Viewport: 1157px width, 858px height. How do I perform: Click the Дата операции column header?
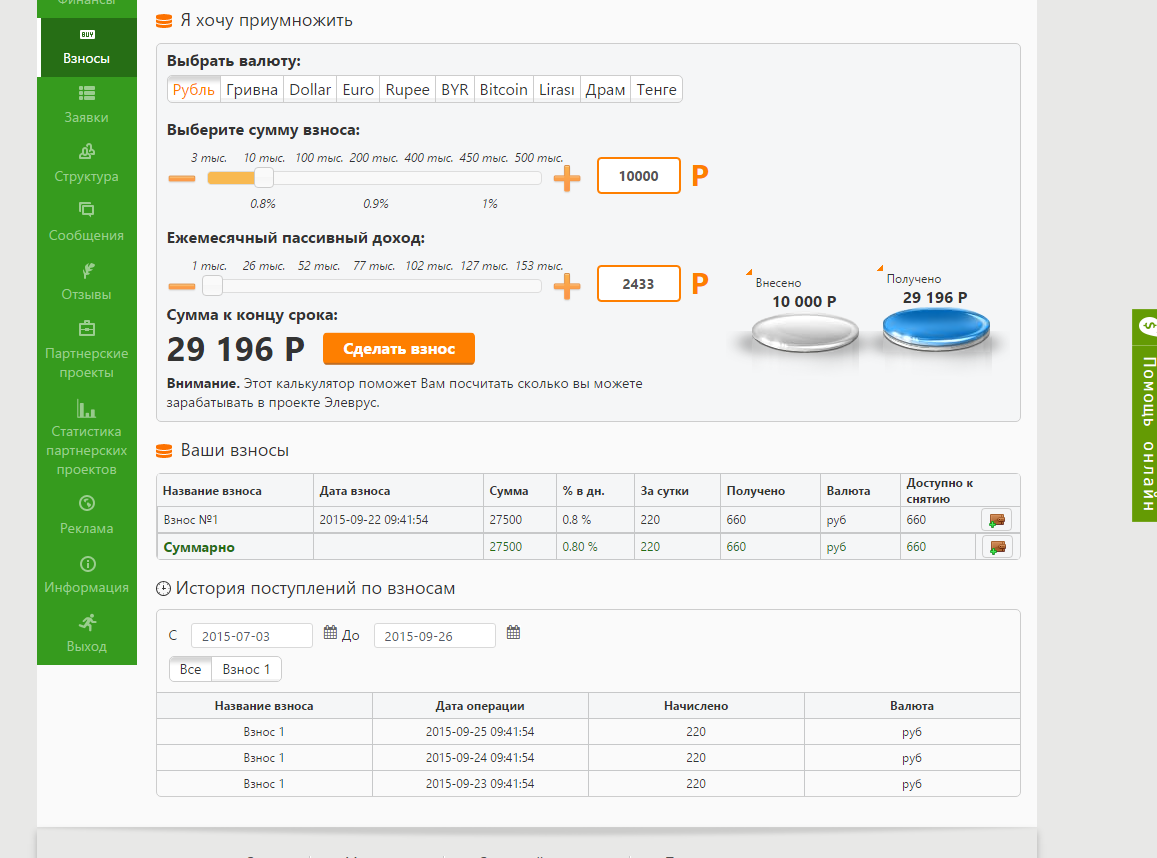point(480,706)
